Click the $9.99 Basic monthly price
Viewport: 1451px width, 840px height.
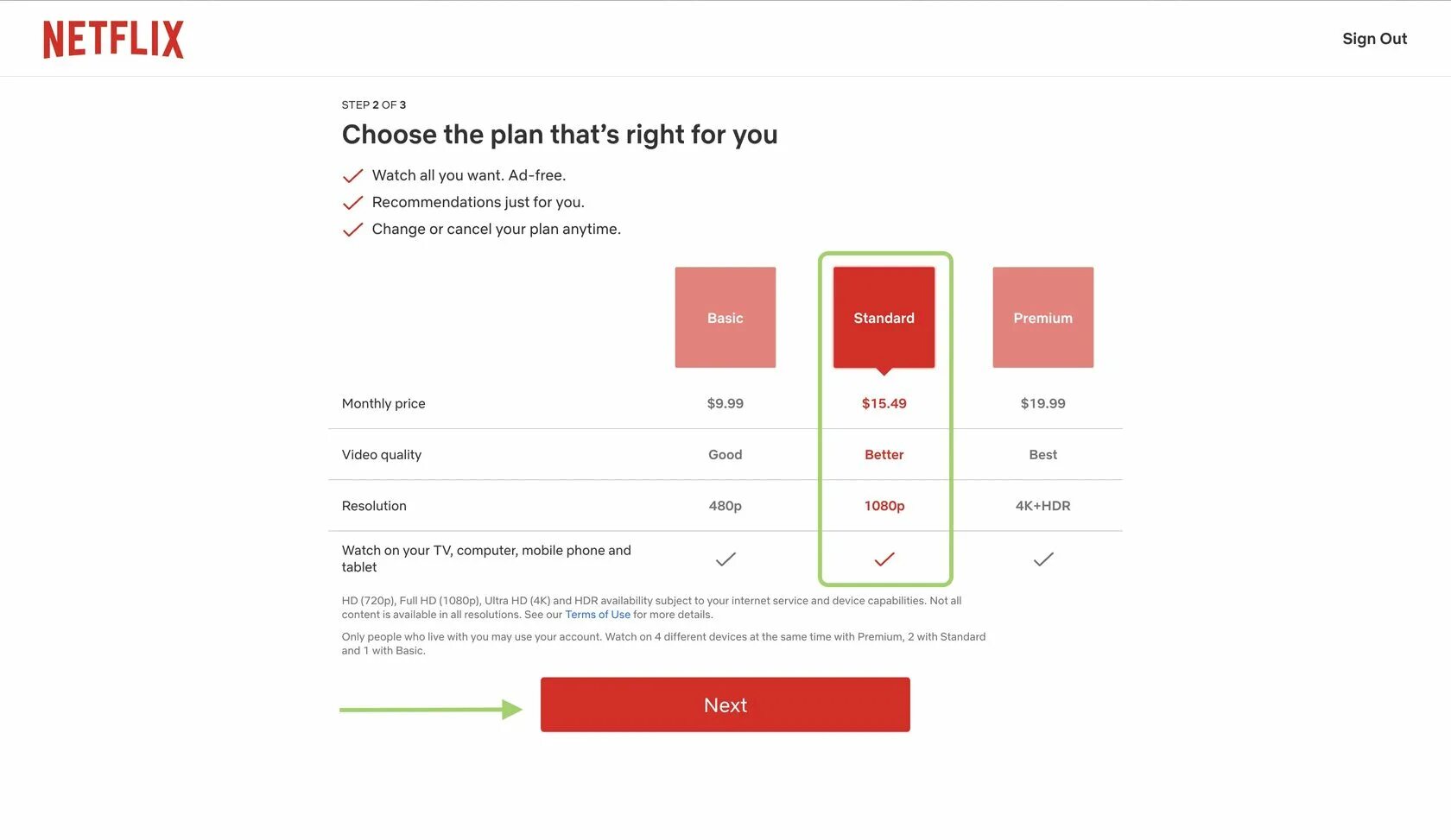[725, 403]
